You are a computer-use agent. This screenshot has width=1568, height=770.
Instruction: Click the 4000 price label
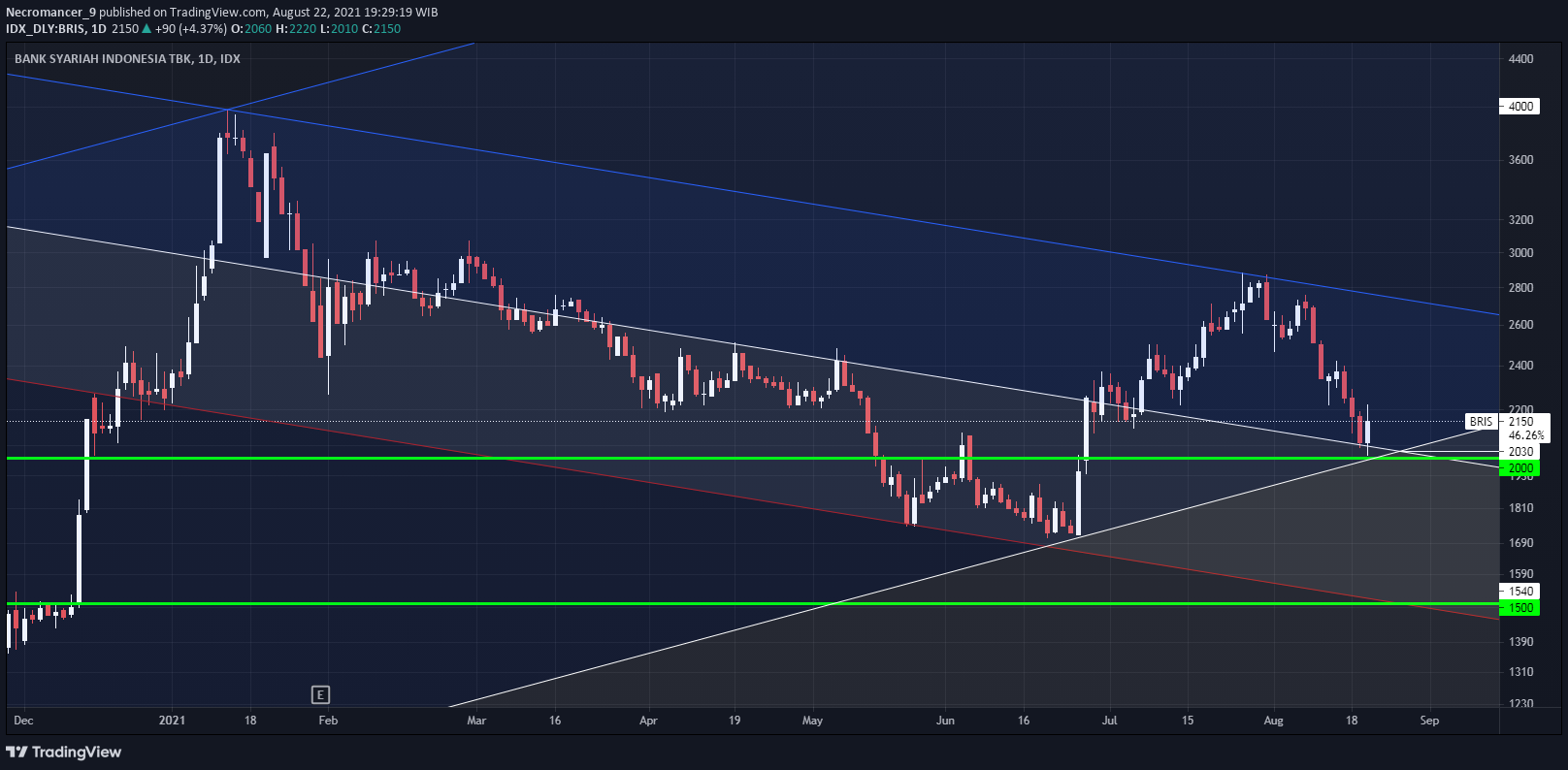pyautogui.click(x=1520, y=106)
